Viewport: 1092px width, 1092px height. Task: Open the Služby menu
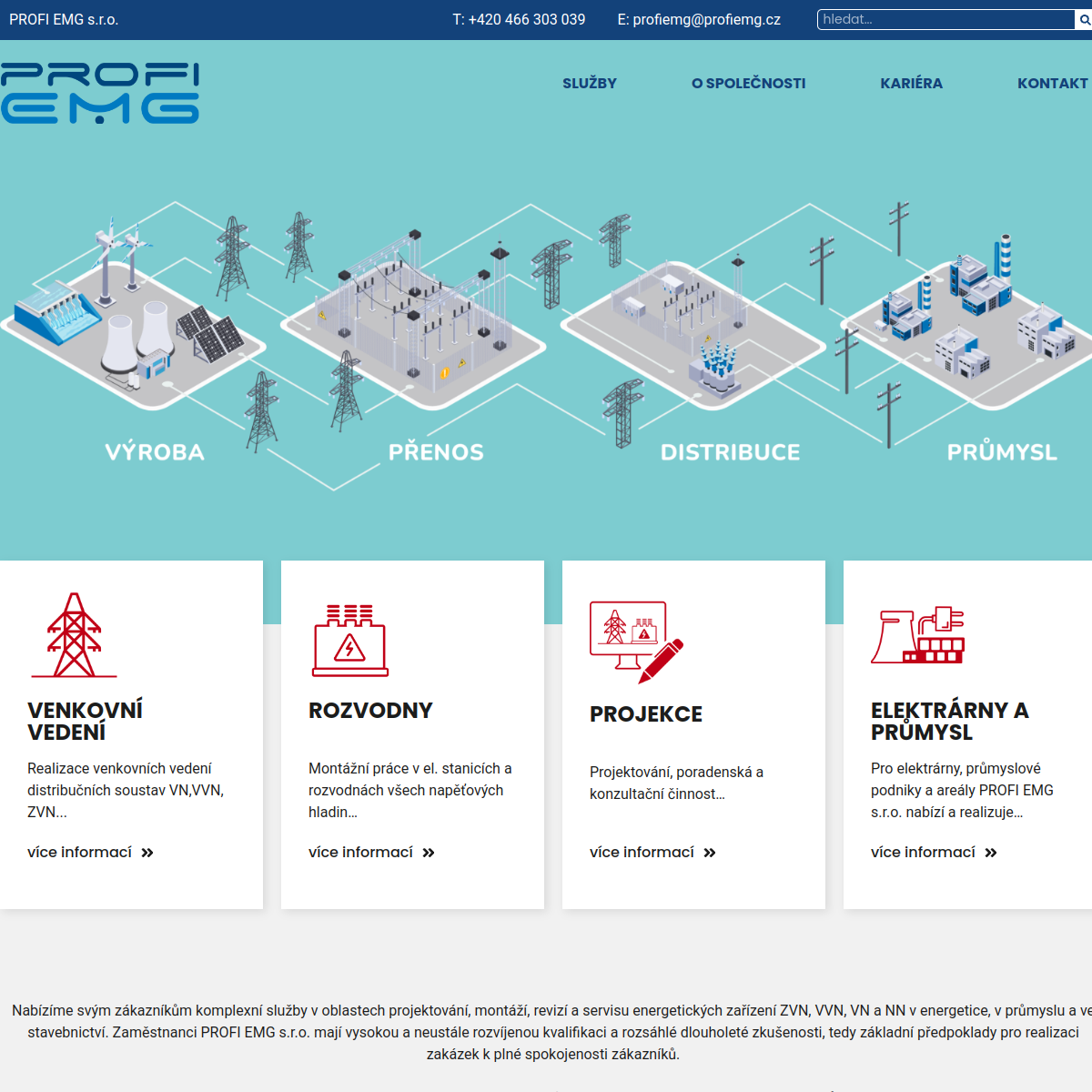point(590,83)
